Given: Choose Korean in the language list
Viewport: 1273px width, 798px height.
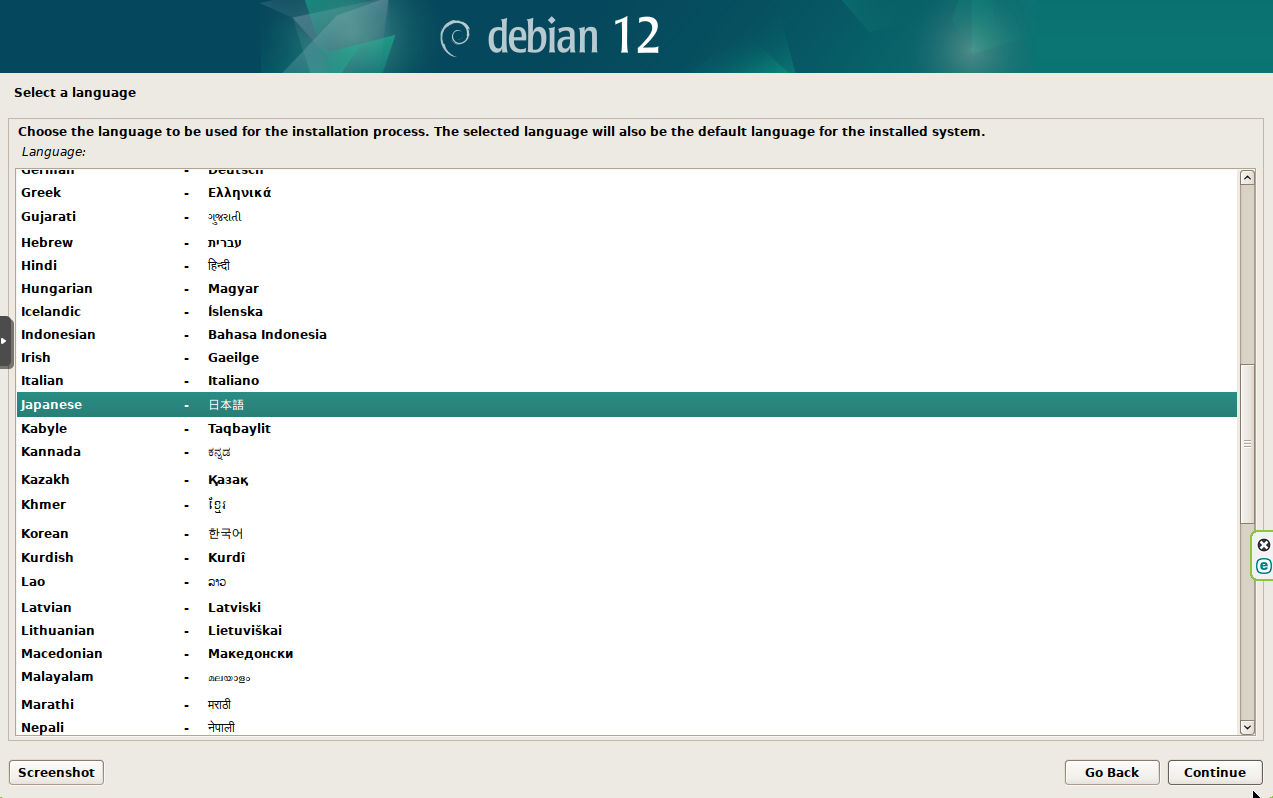Looking at the screenshot, I should coord(45,534).
